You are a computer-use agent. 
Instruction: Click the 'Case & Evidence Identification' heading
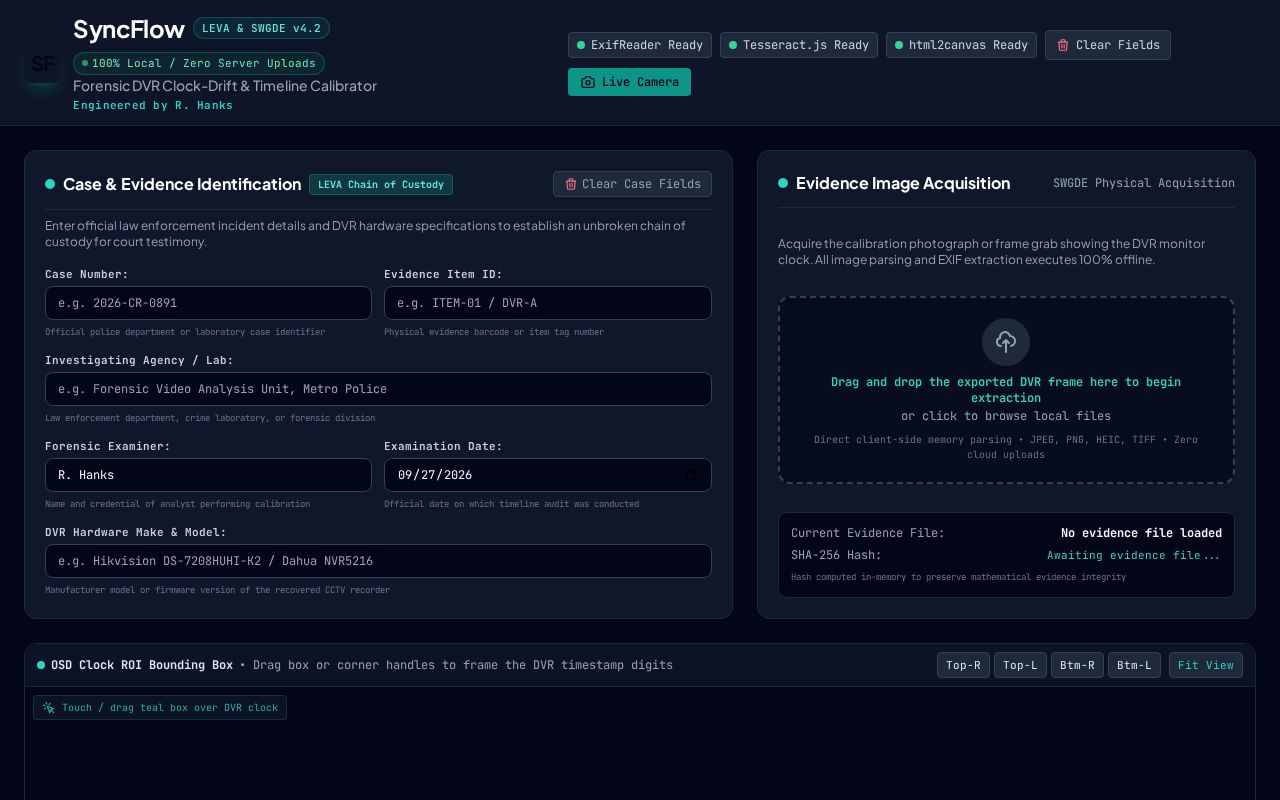click(182, 184)
